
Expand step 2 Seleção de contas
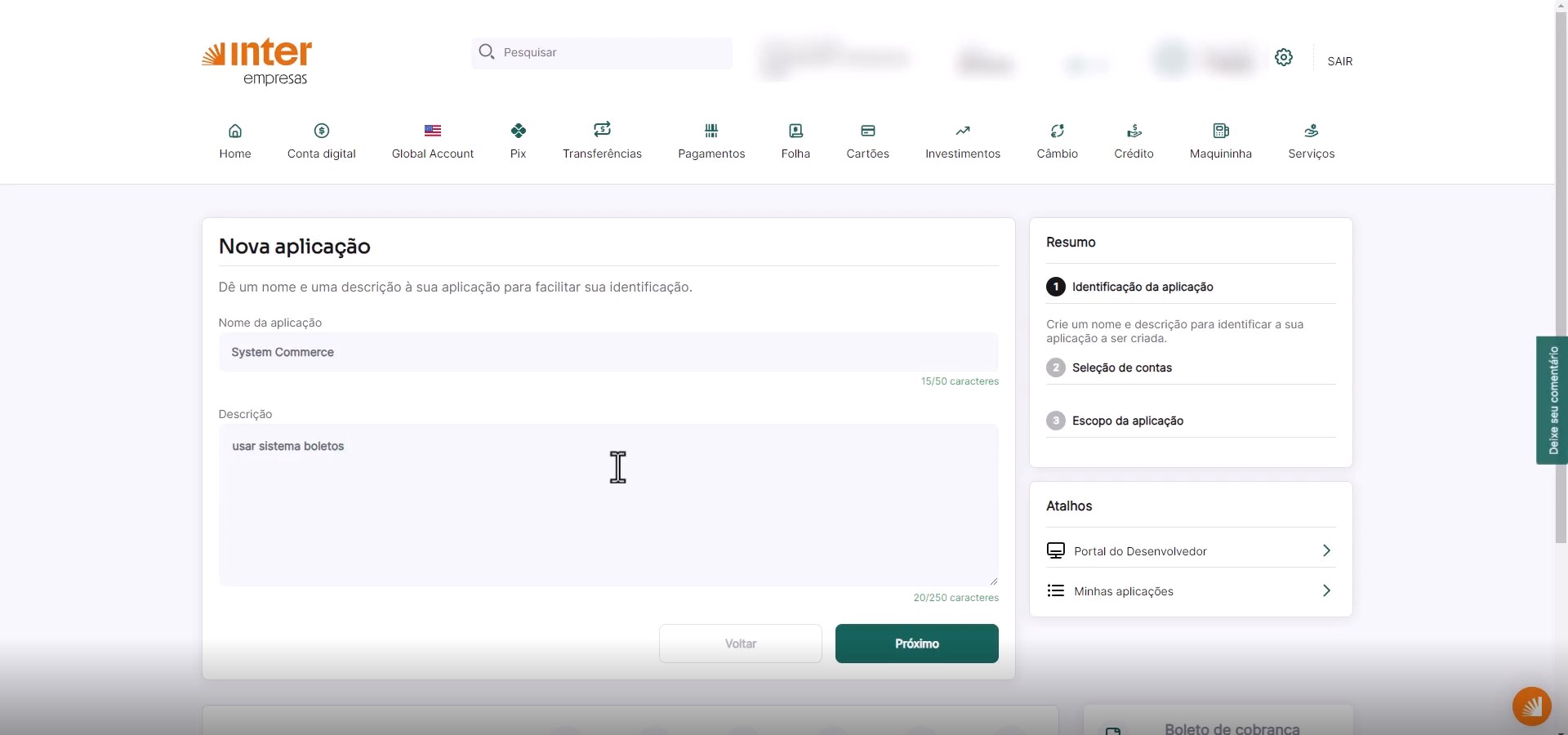click(x=1122, y=367)
